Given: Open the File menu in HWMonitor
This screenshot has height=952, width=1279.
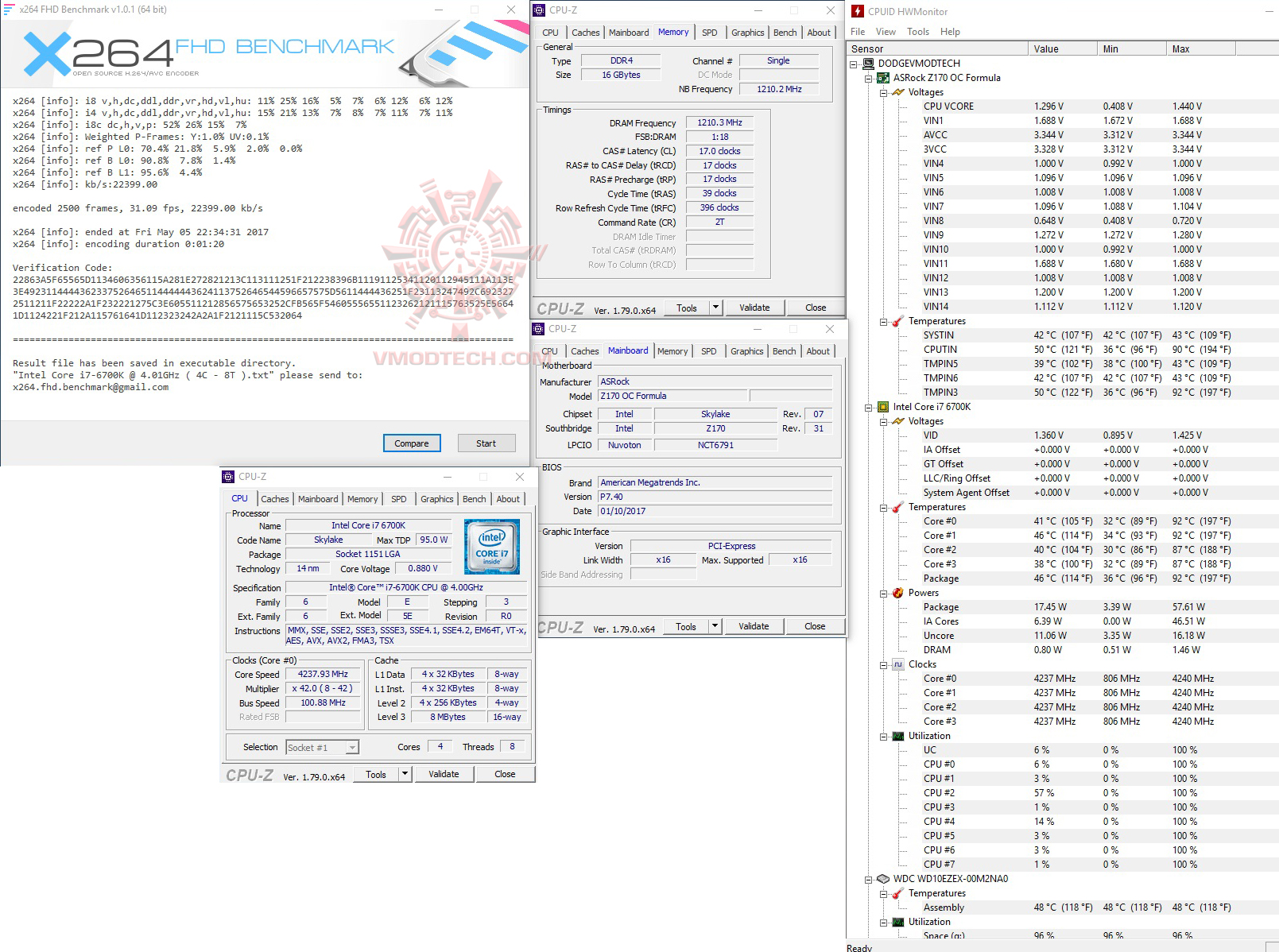Looking at the screenshot, I should (x=858, y=32).
